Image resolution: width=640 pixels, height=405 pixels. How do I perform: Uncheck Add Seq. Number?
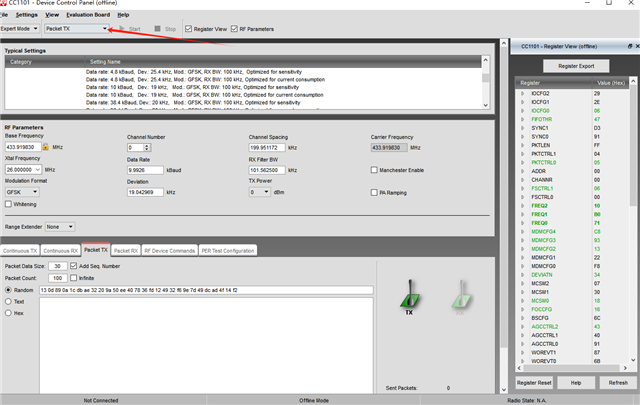click(x=73, y=266)
